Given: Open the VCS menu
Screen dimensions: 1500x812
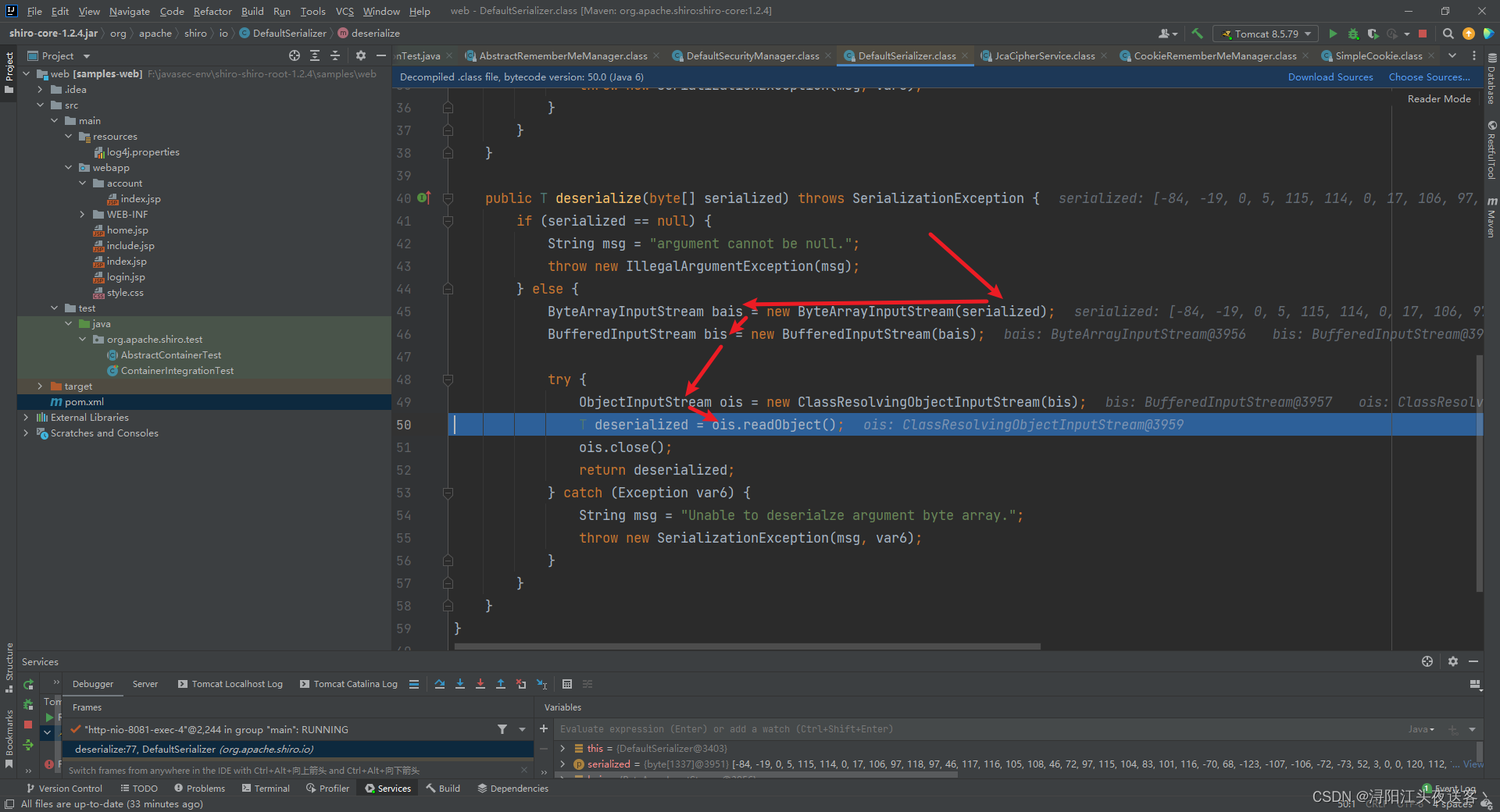Looking at the screenshot, I should 345,11.
